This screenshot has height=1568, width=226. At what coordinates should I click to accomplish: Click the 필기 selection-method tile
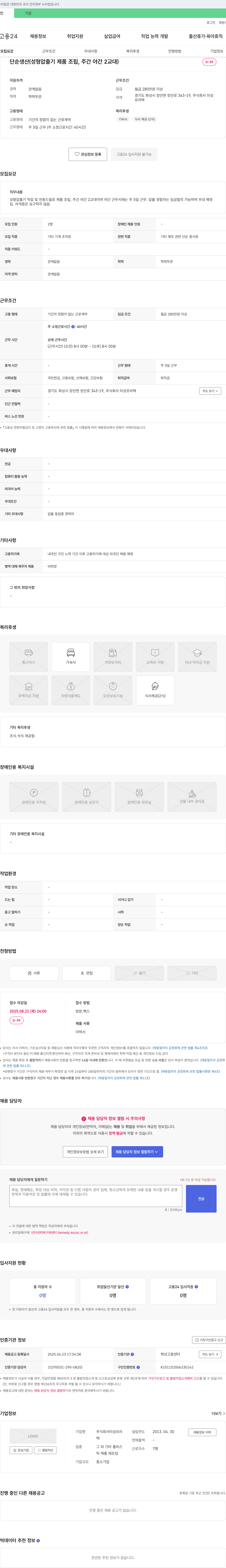pos(140,973)
